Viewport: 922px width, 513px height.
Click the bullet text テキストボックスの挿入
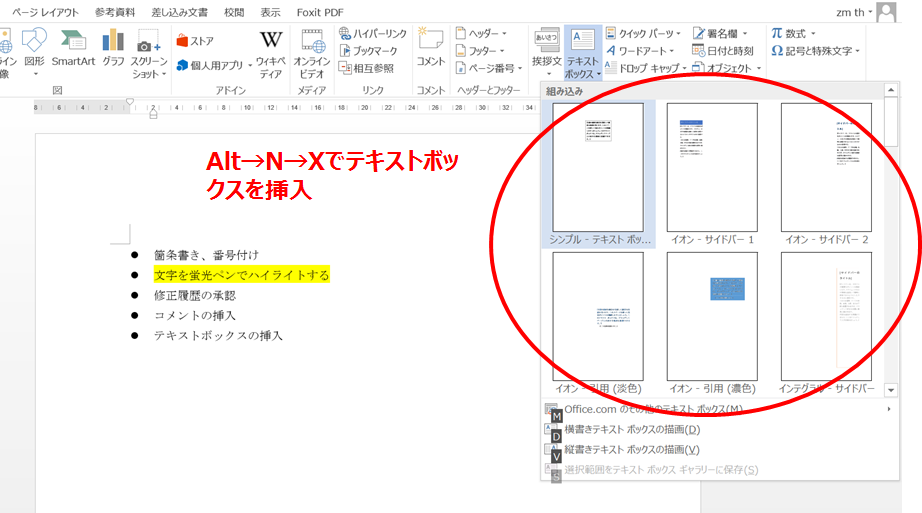pos(218,335)
